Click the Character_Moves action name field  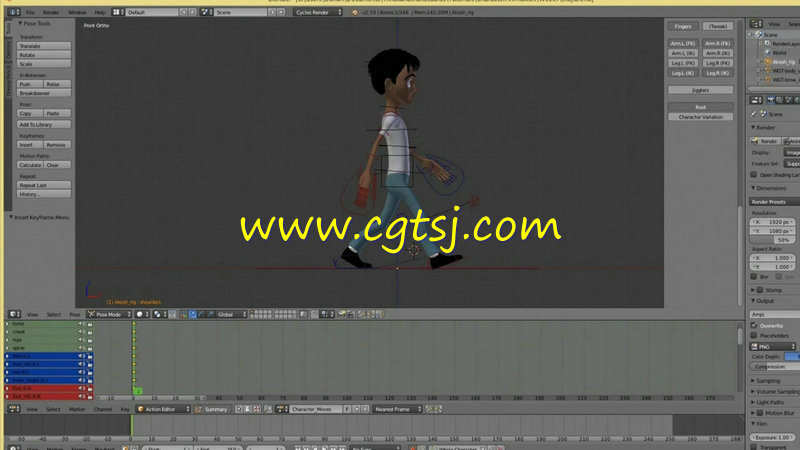tap(315, 409)
